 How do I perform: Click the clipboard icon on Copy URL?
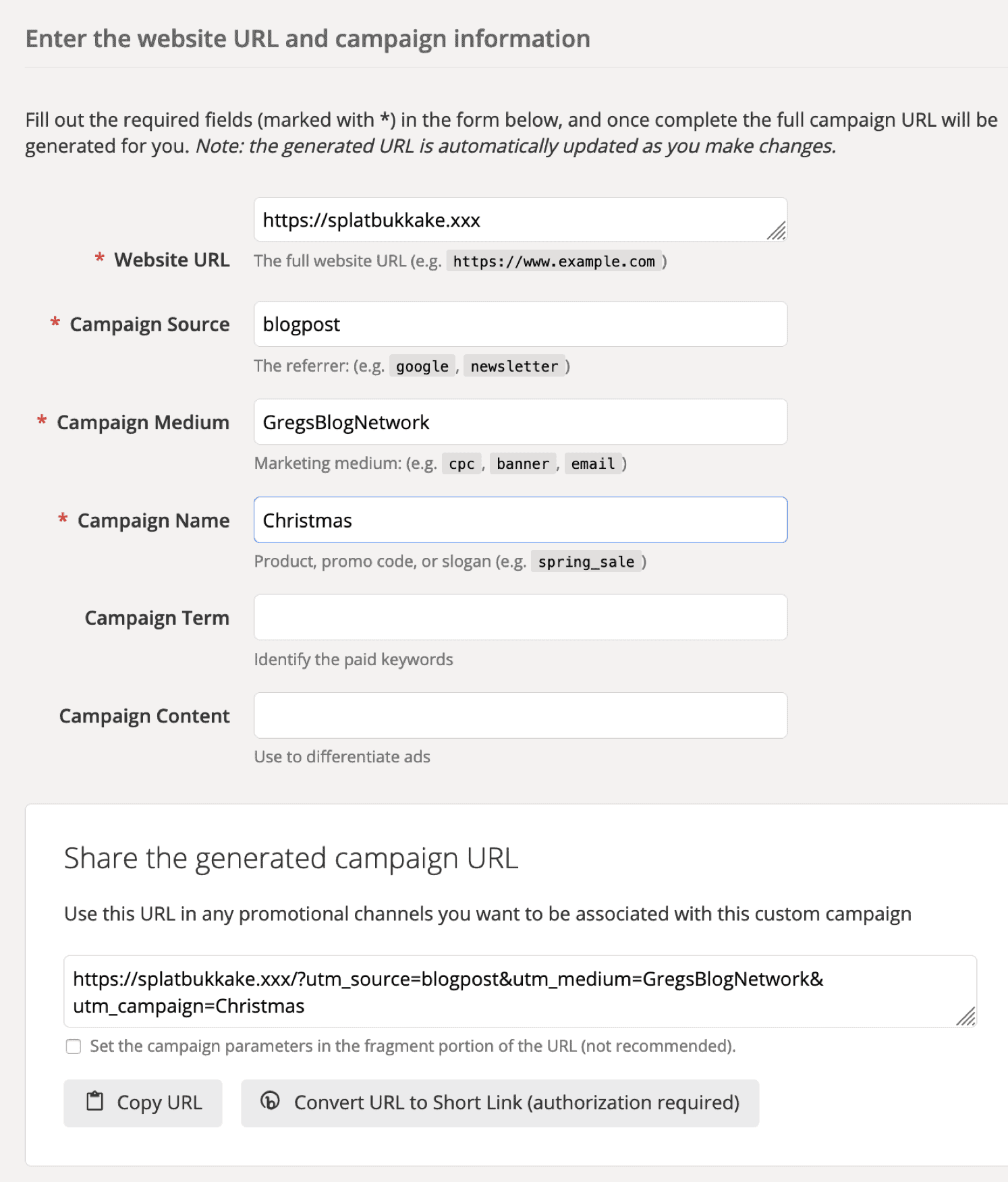point(95,1102)
